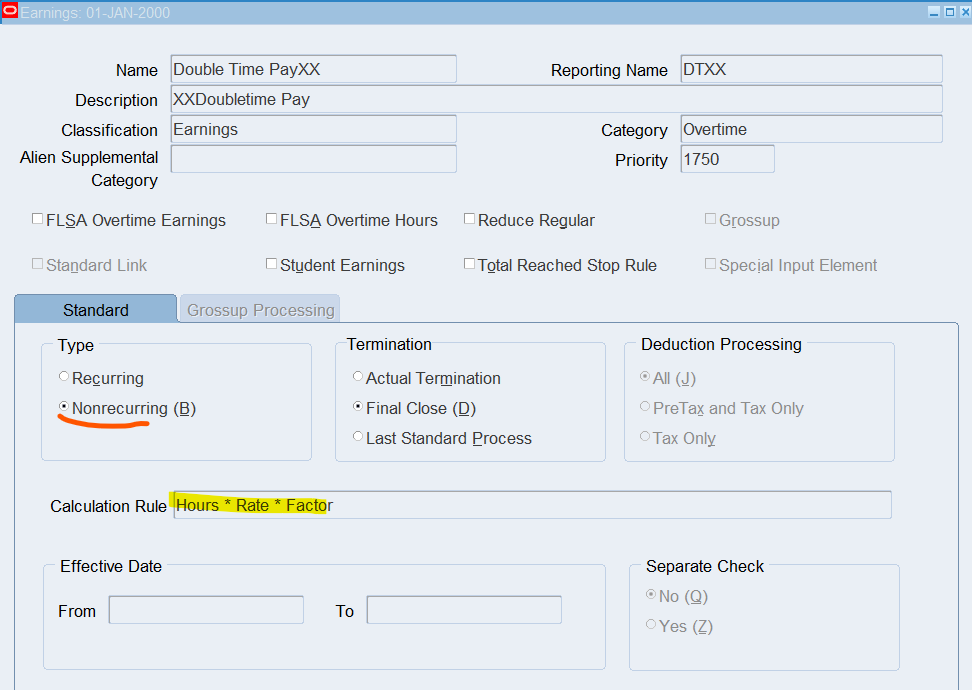This screenshot has width=972, height=690.
Task: Enable FLSA Overtime Earnings checkbox
Action: [x=38, y=219]
